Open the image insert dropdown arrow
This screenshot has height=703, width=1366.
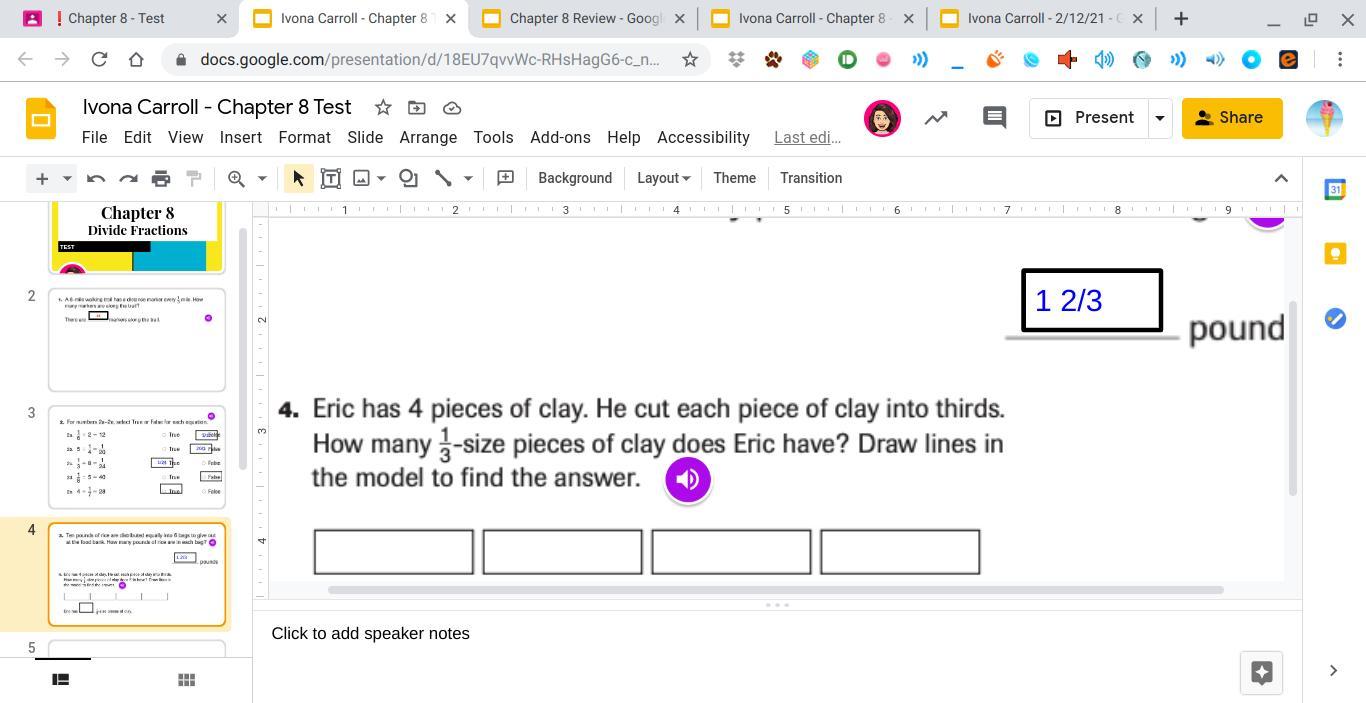click(x=381, y=178)
